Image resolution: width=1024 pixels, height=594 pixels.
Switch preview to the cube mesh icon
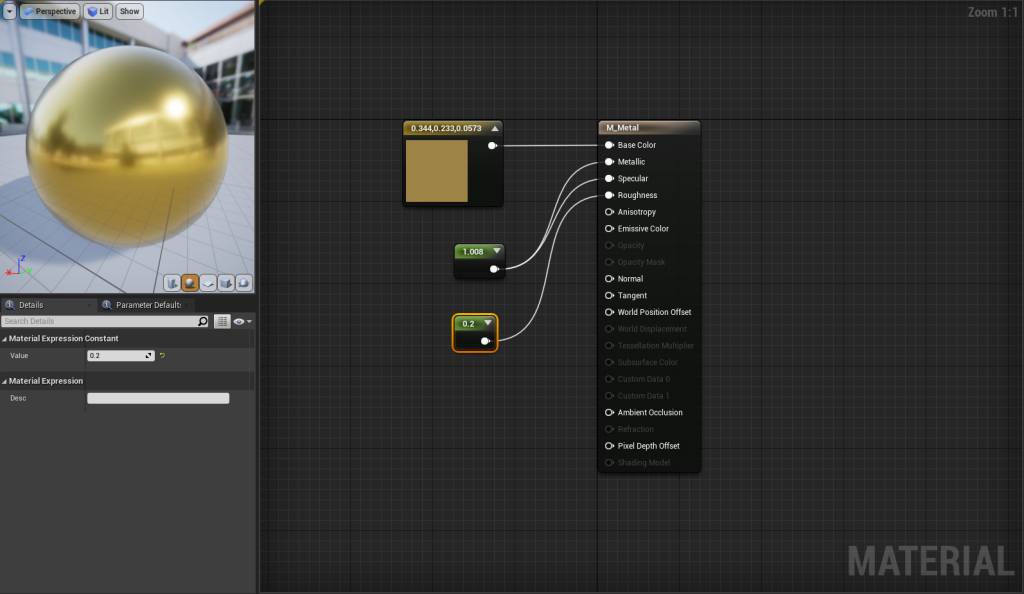pos(226,283)
